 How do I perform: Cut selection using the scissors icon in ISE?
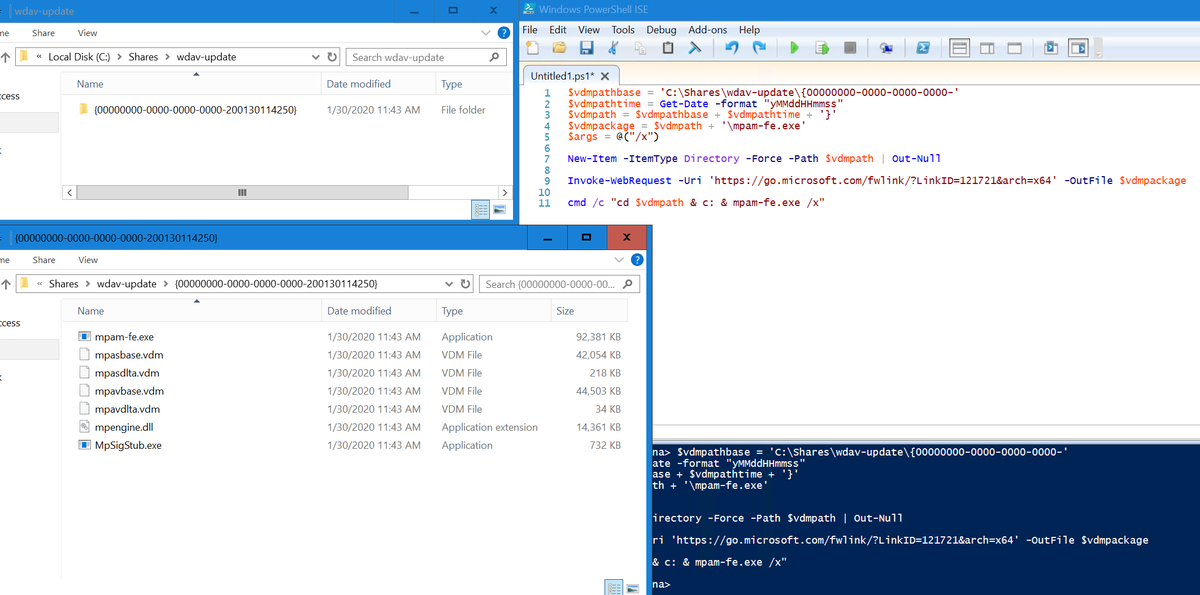click(614, 48)
